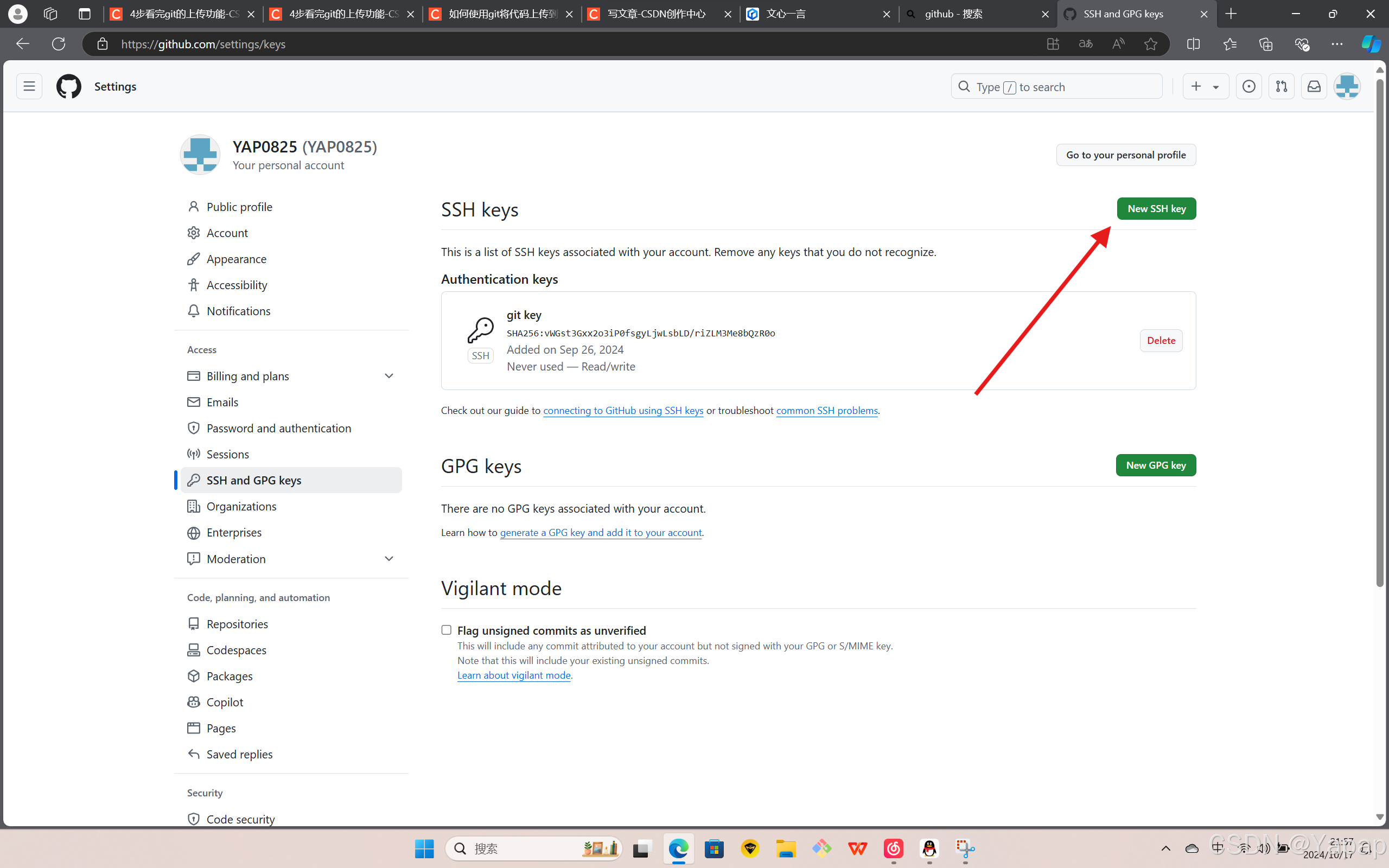Switch to the 如何使用git将代码上传 tab

coord(501,14)
